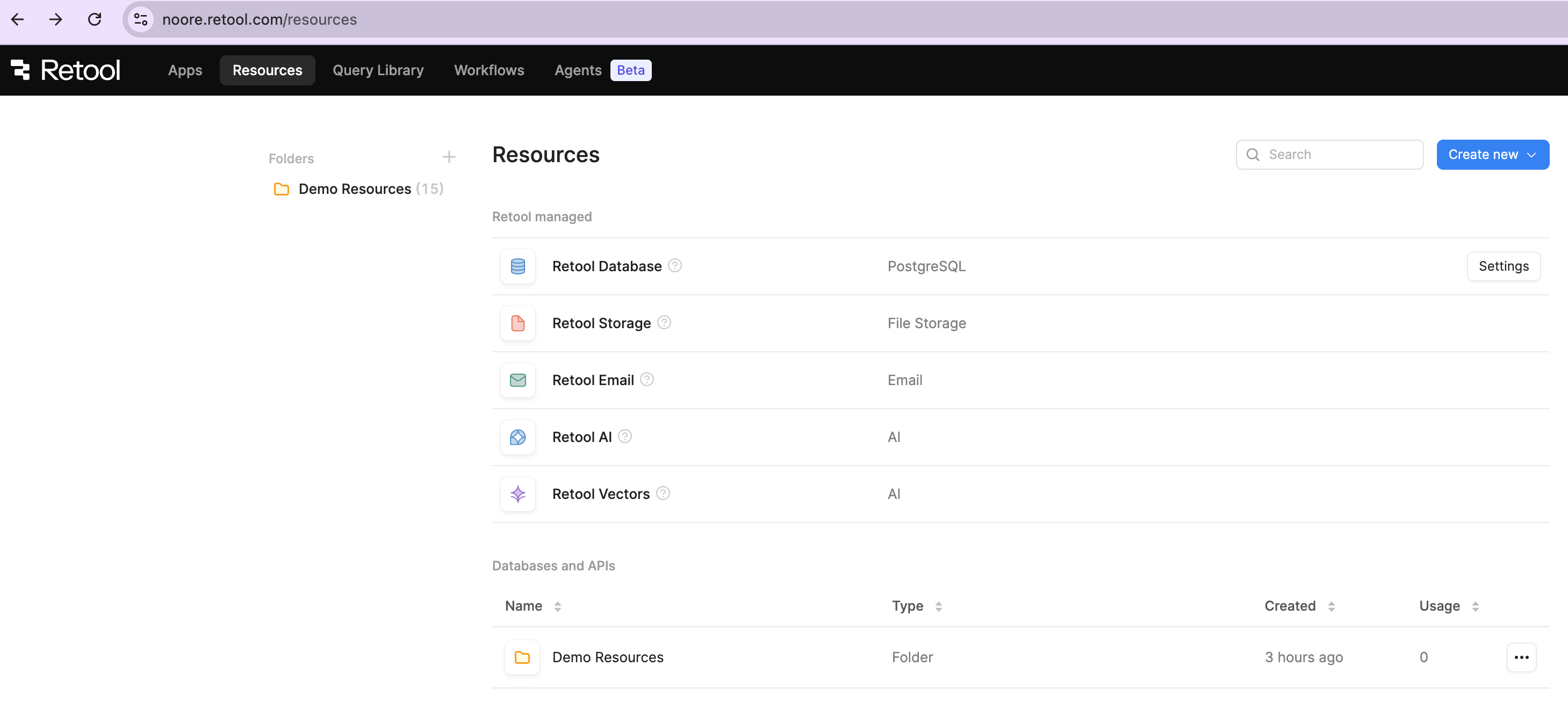The height and width of the screenshot is (710, 1568).
Task: Focus the resources Search field
Action: coord(1339,155)
